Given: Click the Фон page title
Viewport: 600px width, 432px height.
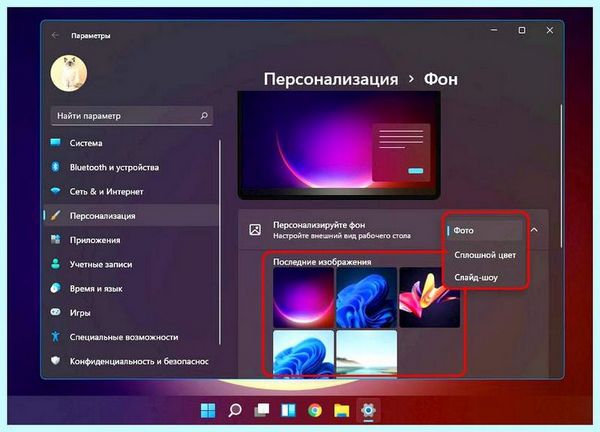Looking at the screenshot, I should 440,79.
